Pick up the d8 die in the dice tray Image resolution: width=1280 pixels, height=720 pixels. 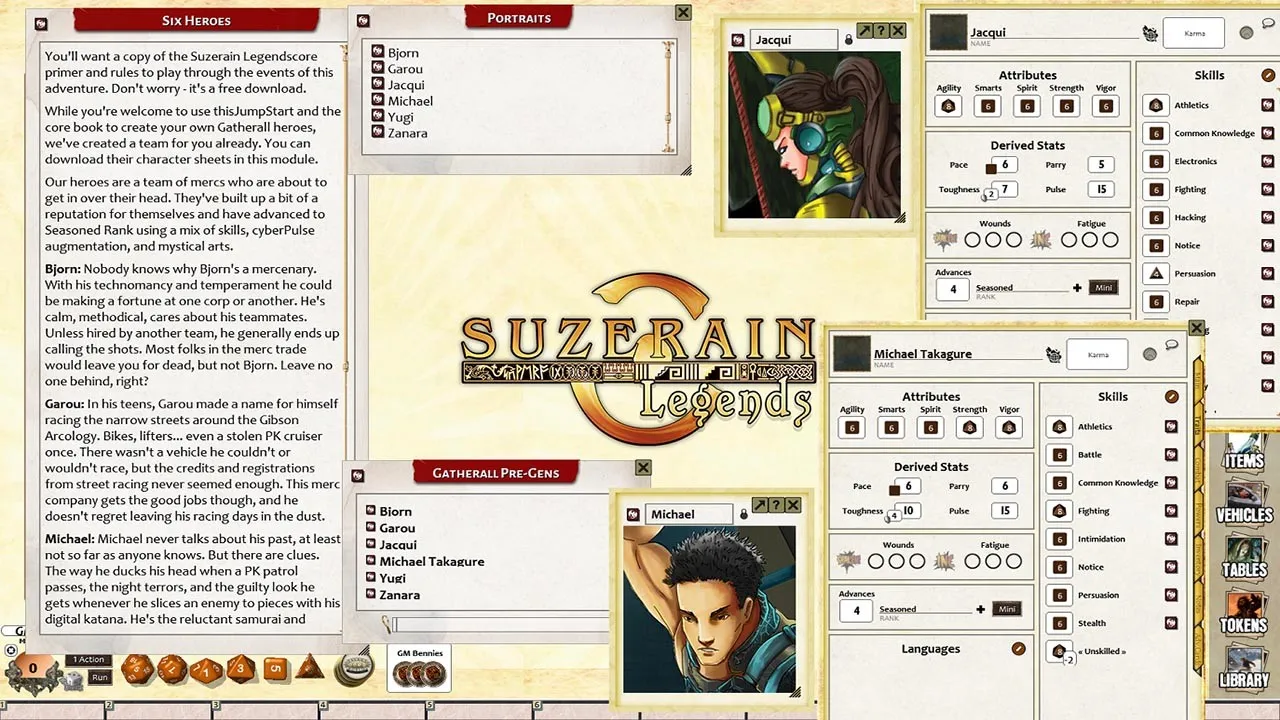240,667
